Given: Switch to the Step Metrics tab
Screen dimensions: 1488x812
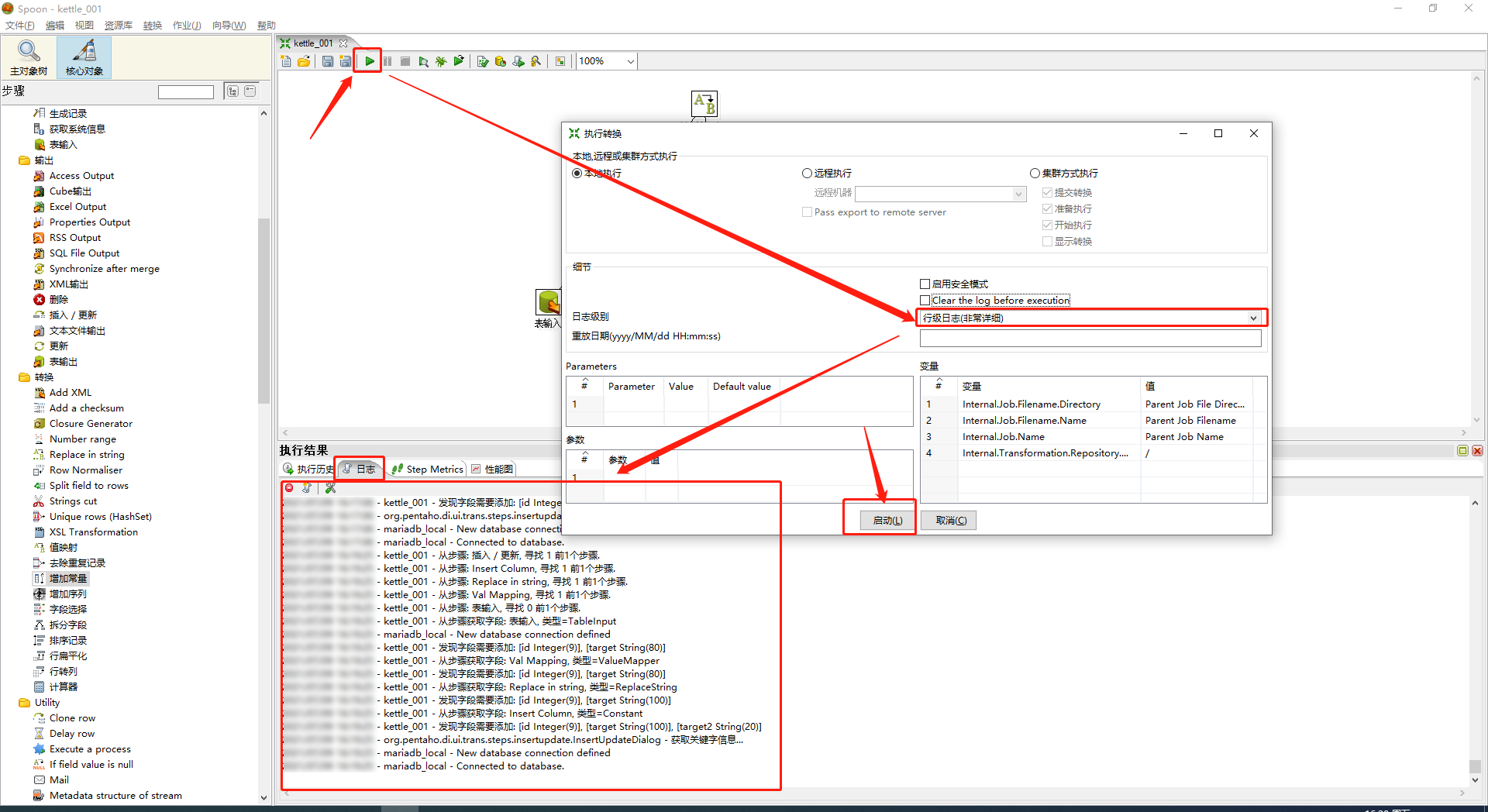Looking at the screenshot, I should (433, 469).
